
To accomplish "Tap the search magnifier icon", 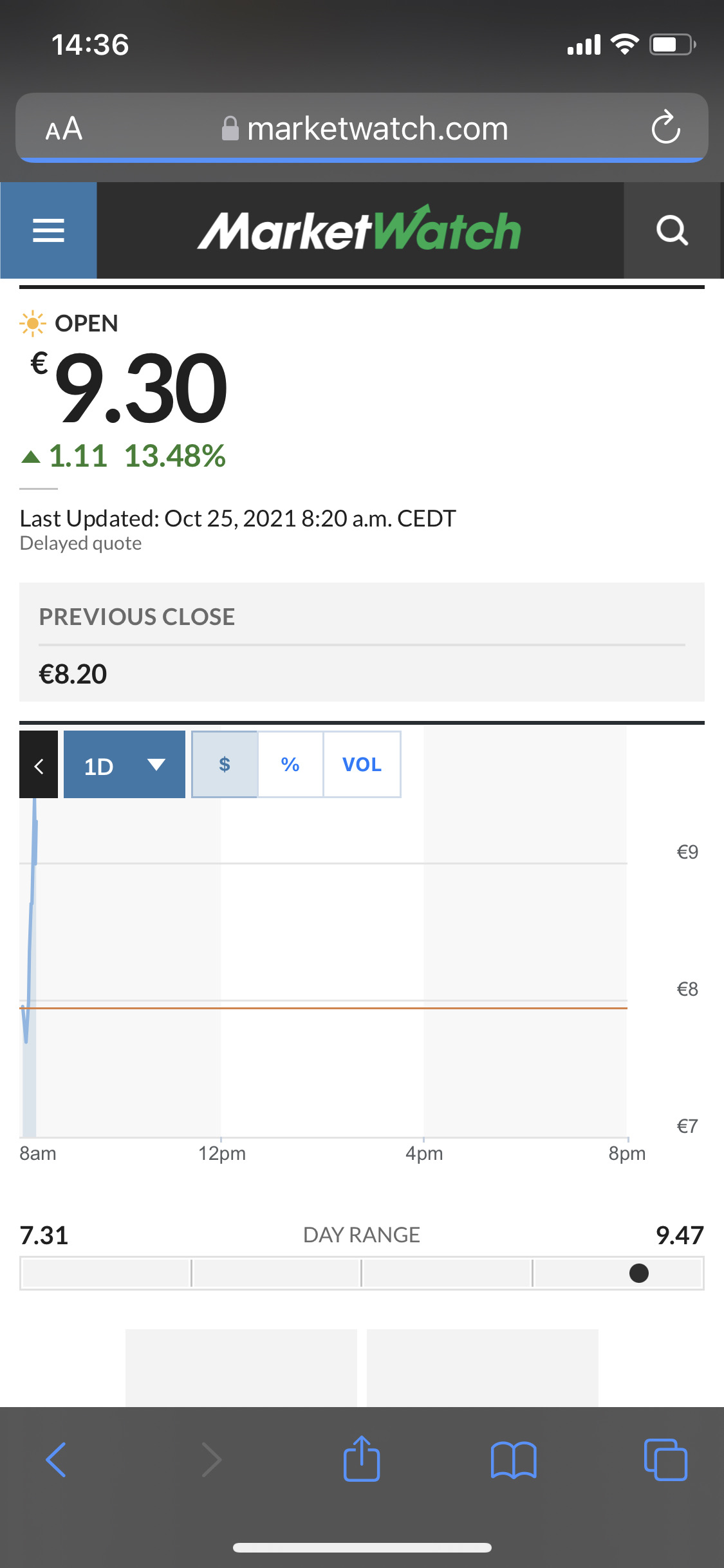I will [x=672, y=230].
